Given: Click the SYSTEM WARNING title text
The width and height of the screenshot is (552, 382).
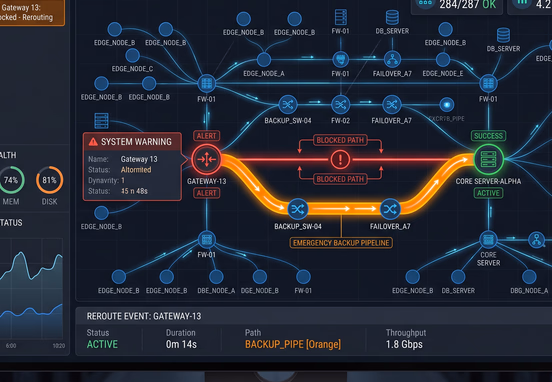Looking at the screenshot, I should click(x=136, y=142).
